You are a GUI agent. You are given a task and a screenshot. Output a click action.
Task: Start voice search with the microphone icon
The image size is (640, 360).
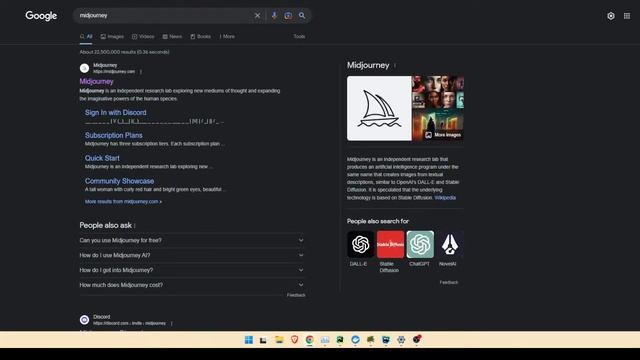(274, 16)
